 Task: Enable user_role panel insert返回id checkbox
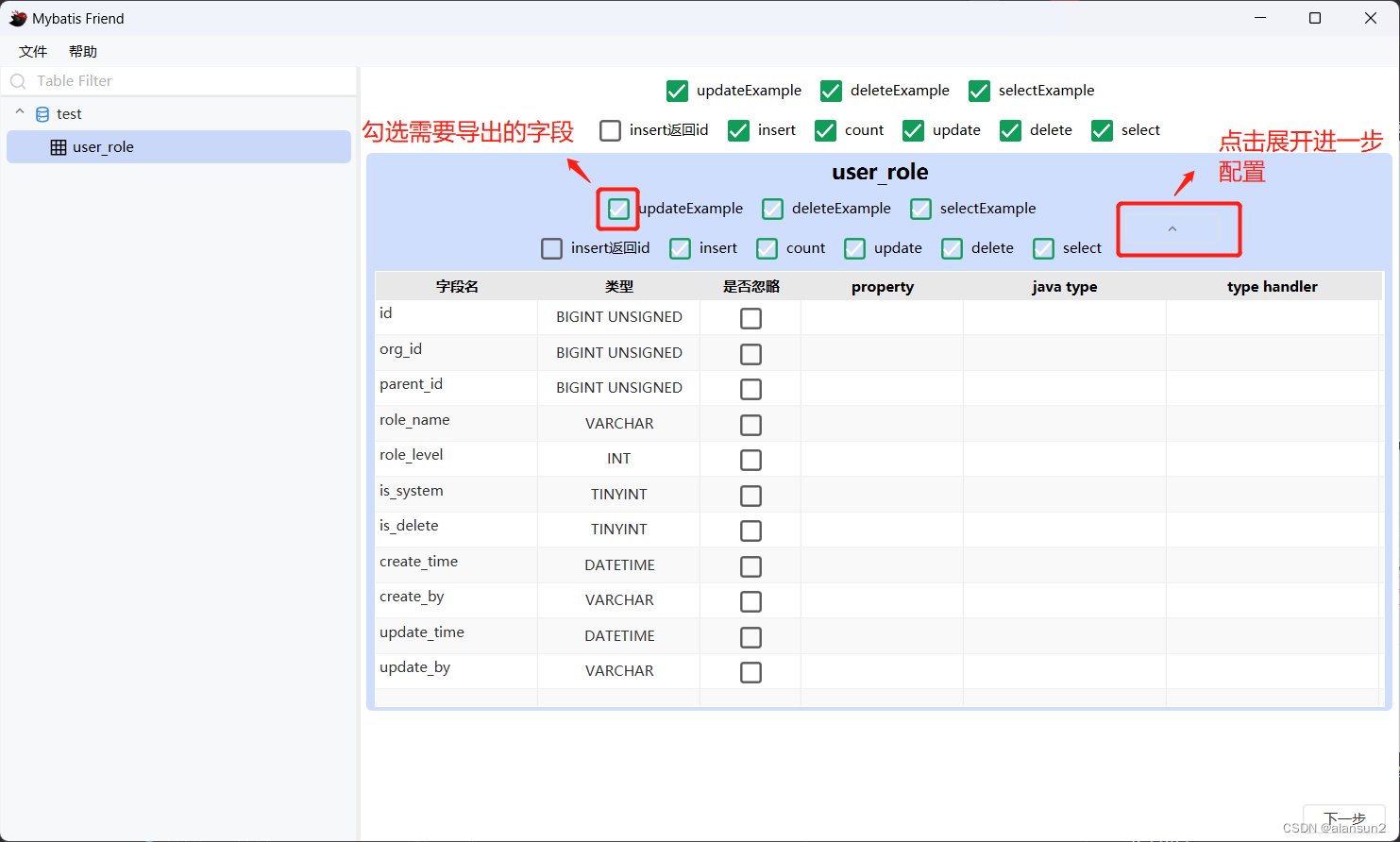(551, 248)
